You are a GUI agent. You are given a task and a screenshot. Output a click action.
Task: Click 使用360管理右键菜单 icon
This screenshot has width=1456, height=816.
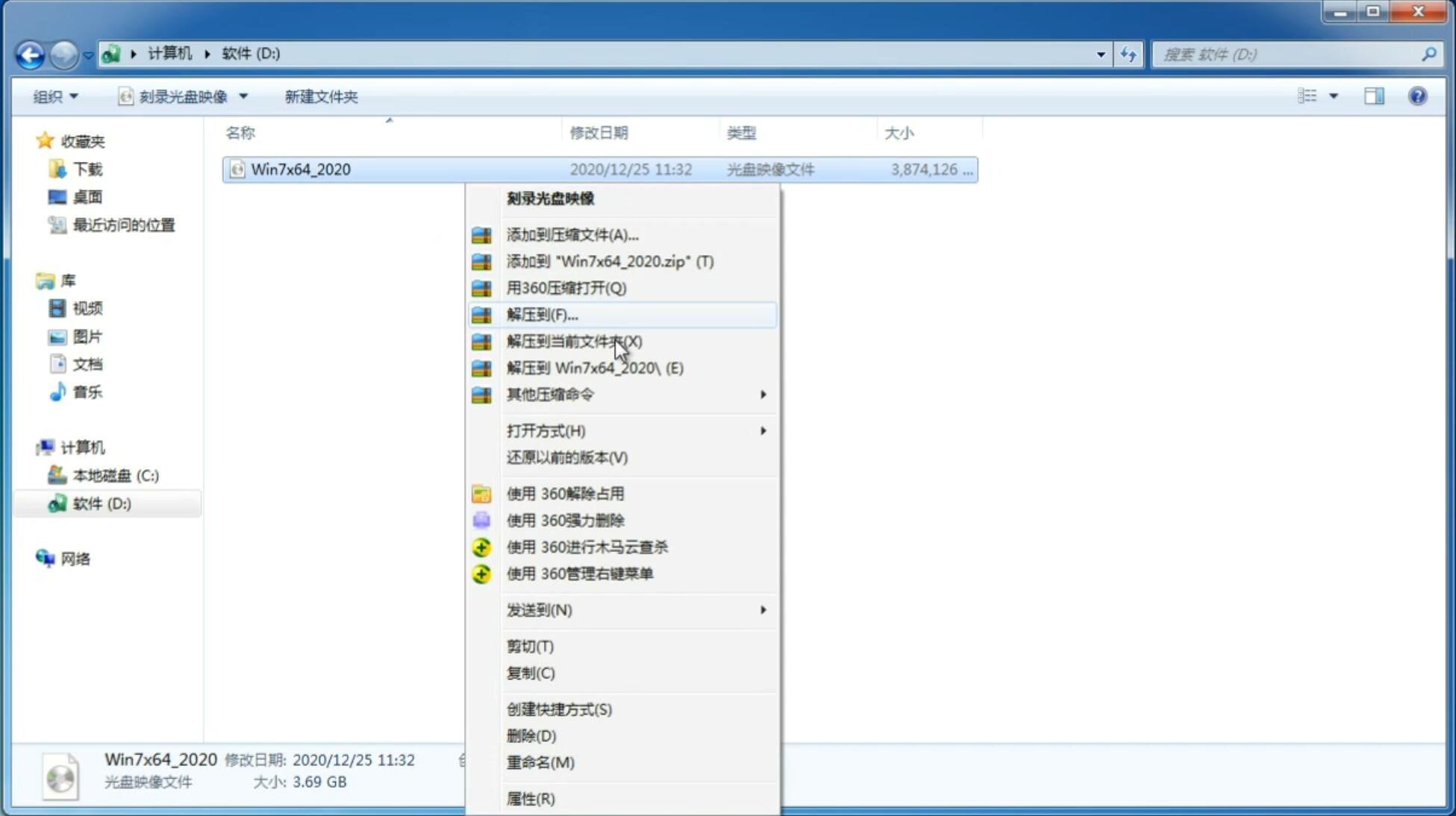(x=480, y=573)
